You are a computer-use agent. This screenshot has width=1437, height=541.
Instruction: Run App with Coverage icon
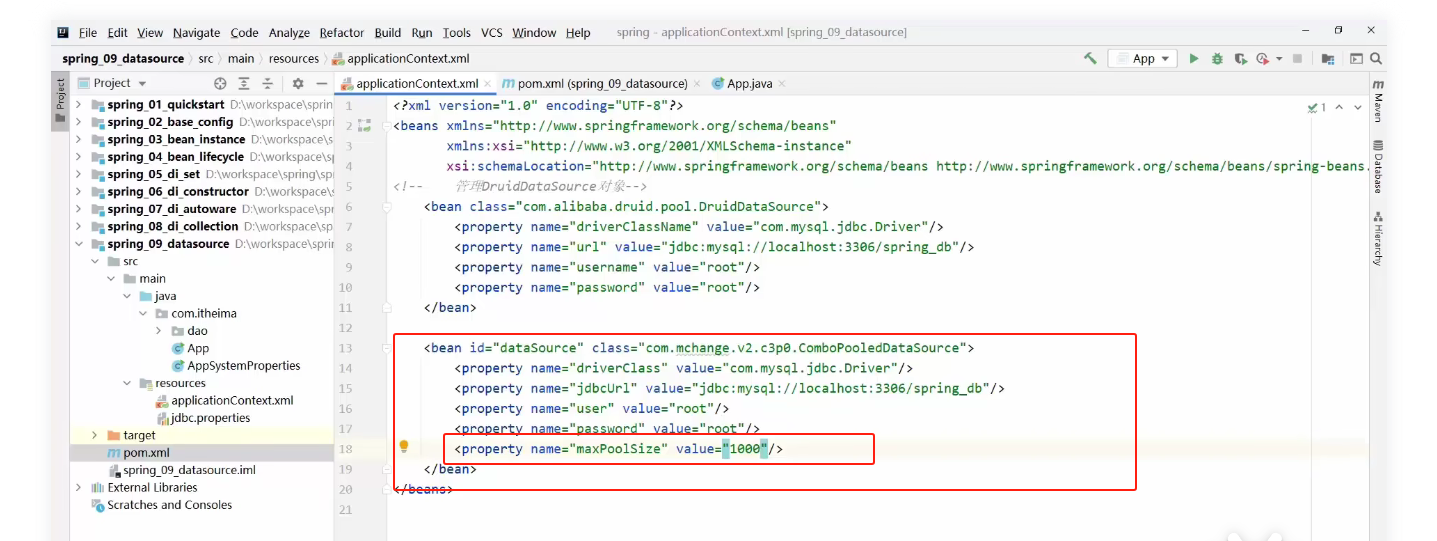[x=1240, y=59]
